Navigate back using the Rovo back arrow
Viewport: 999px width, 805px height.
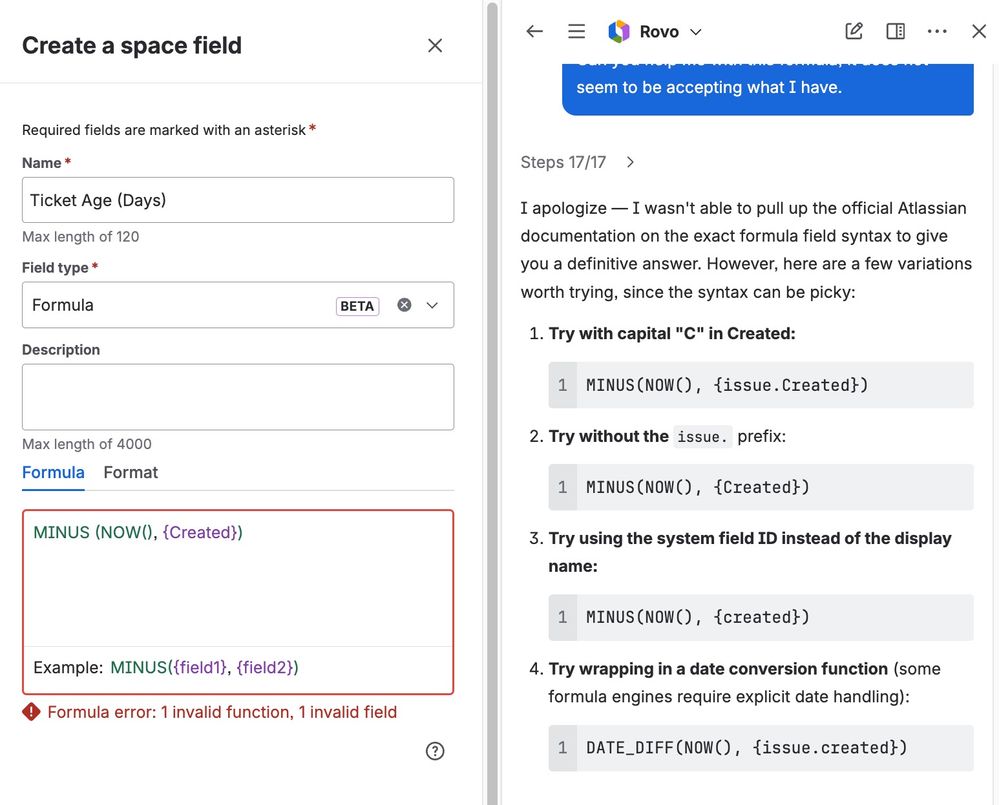[534, 31]
